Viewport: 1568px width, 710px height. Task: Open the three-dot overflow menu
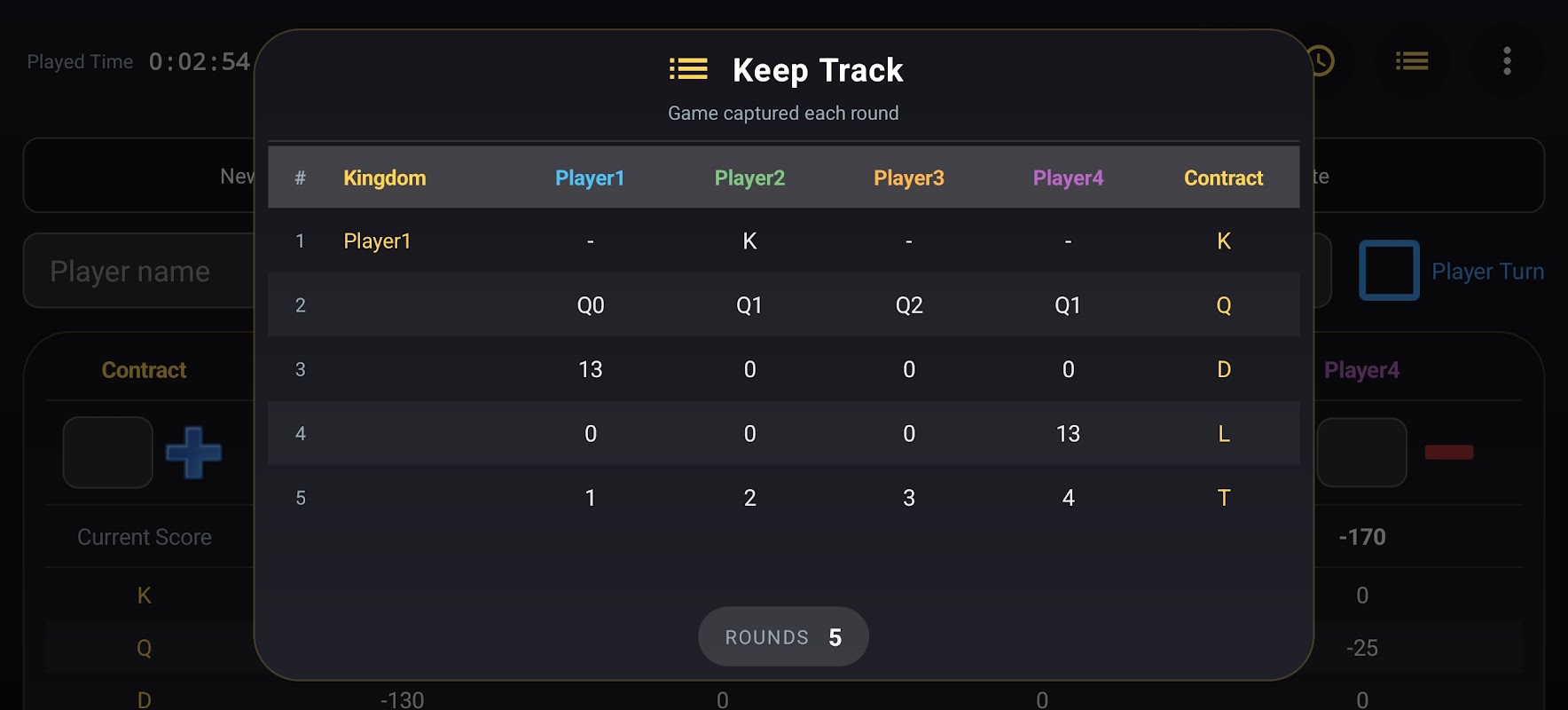(1507, 61)
